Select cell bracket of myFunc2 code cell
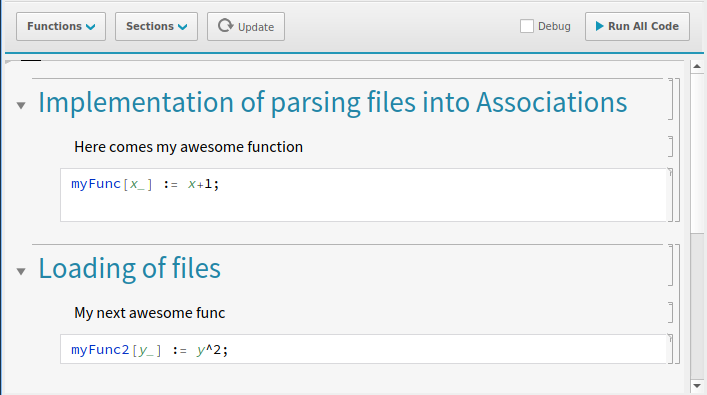The image size is (707, 395). tap(670, 349)
